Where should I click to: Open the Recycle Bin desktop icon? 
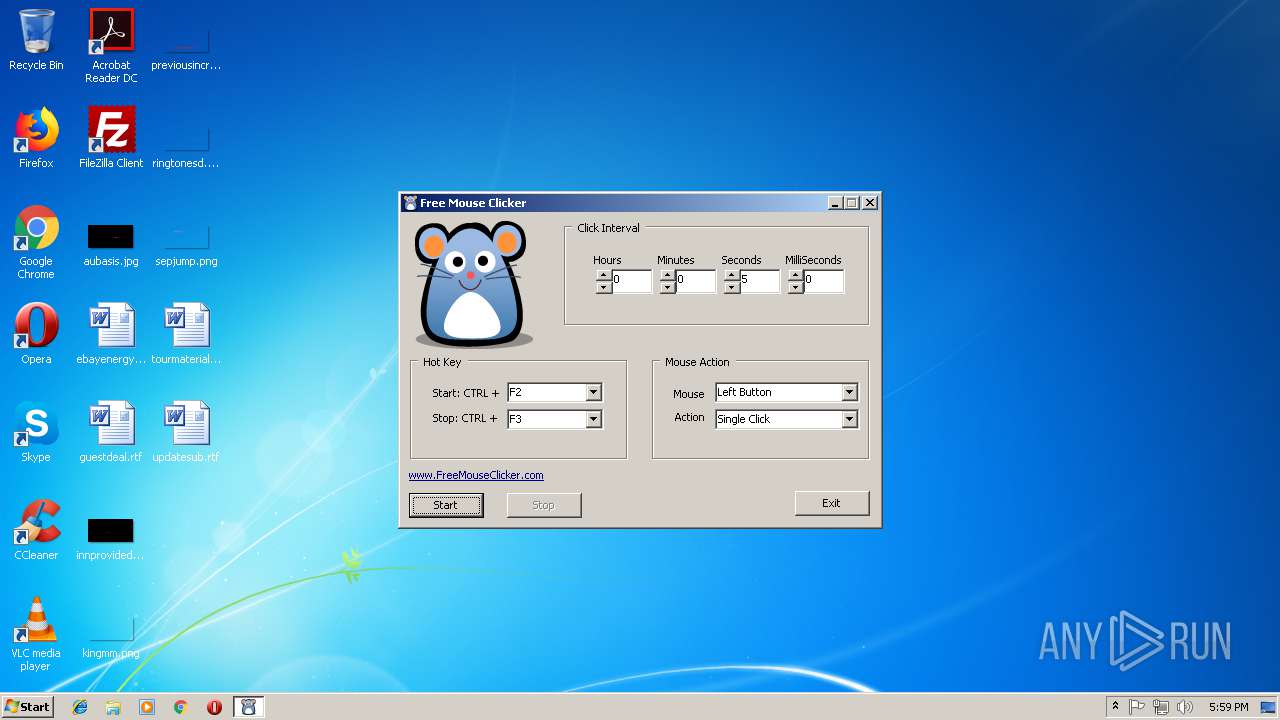pos(36,40)
